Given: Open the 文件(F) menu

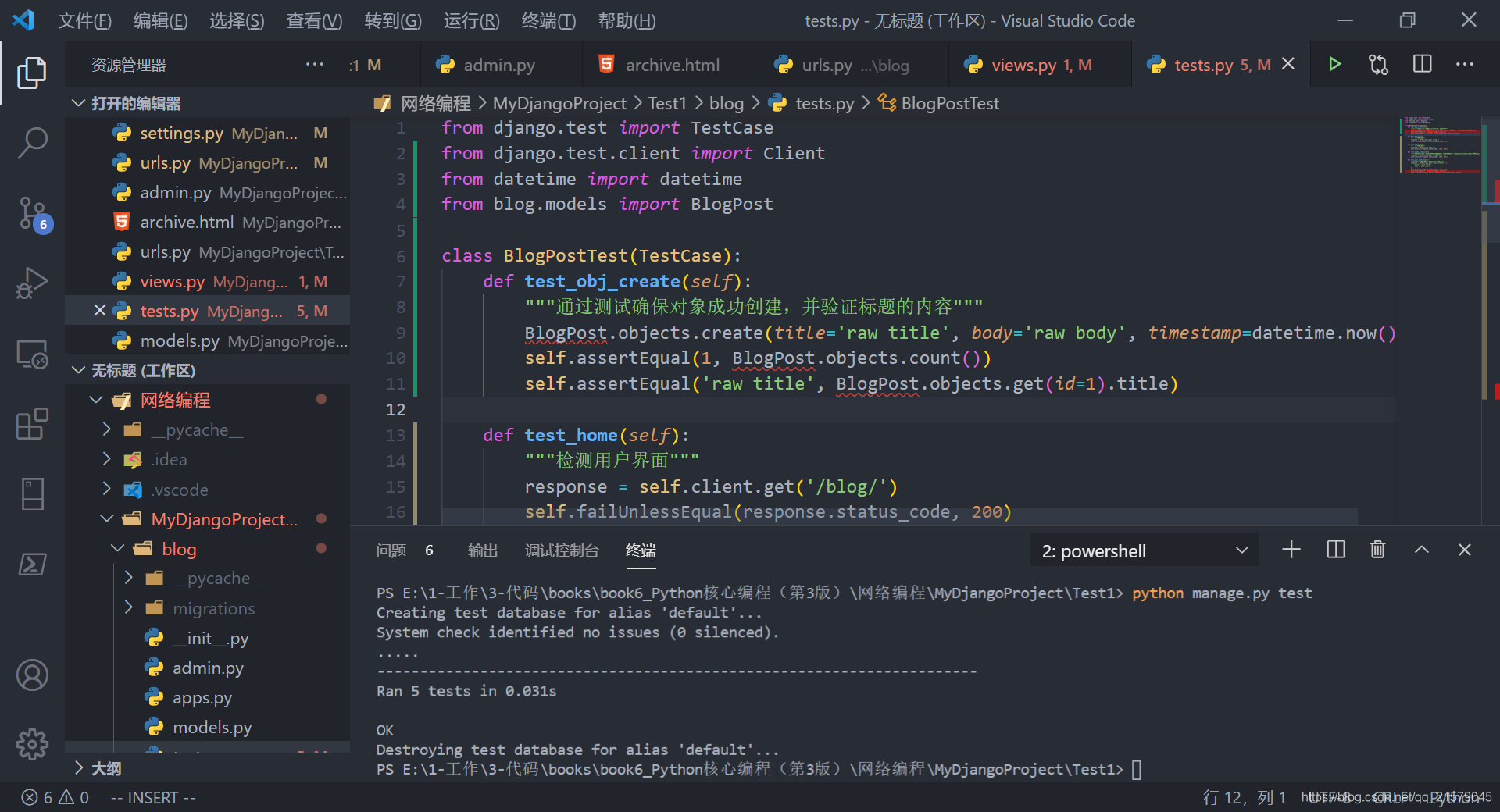Looking at the screenshot, I should coord(84,20).
